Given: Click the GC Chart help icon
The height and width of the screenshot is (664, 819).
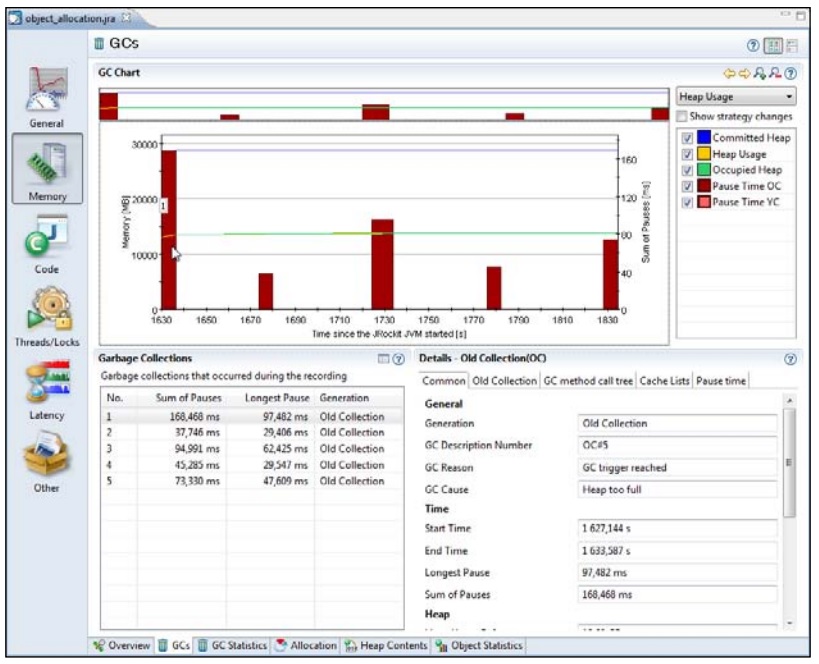Looking at the screenshot, I should coord(791,73).
